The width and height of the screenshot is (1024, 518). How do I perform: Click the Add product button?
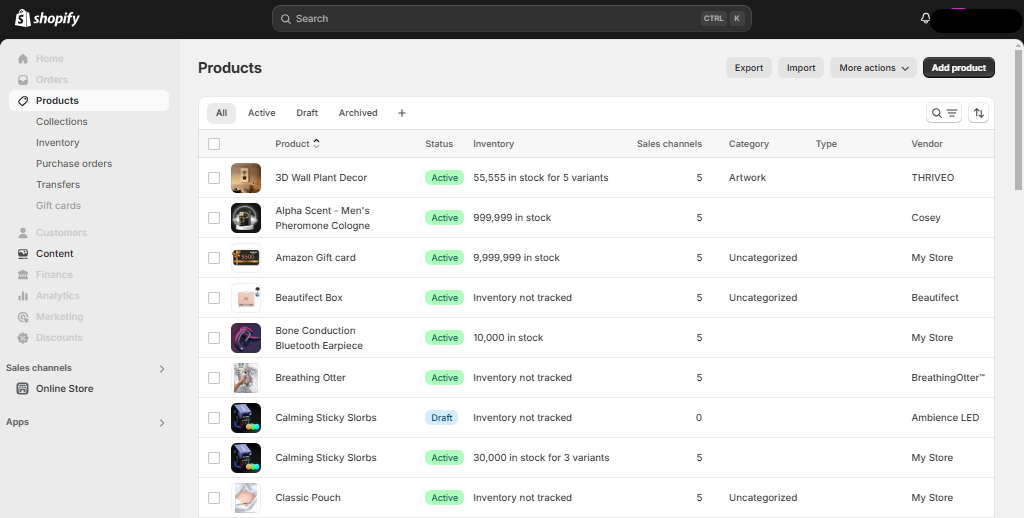pos(959,68)
